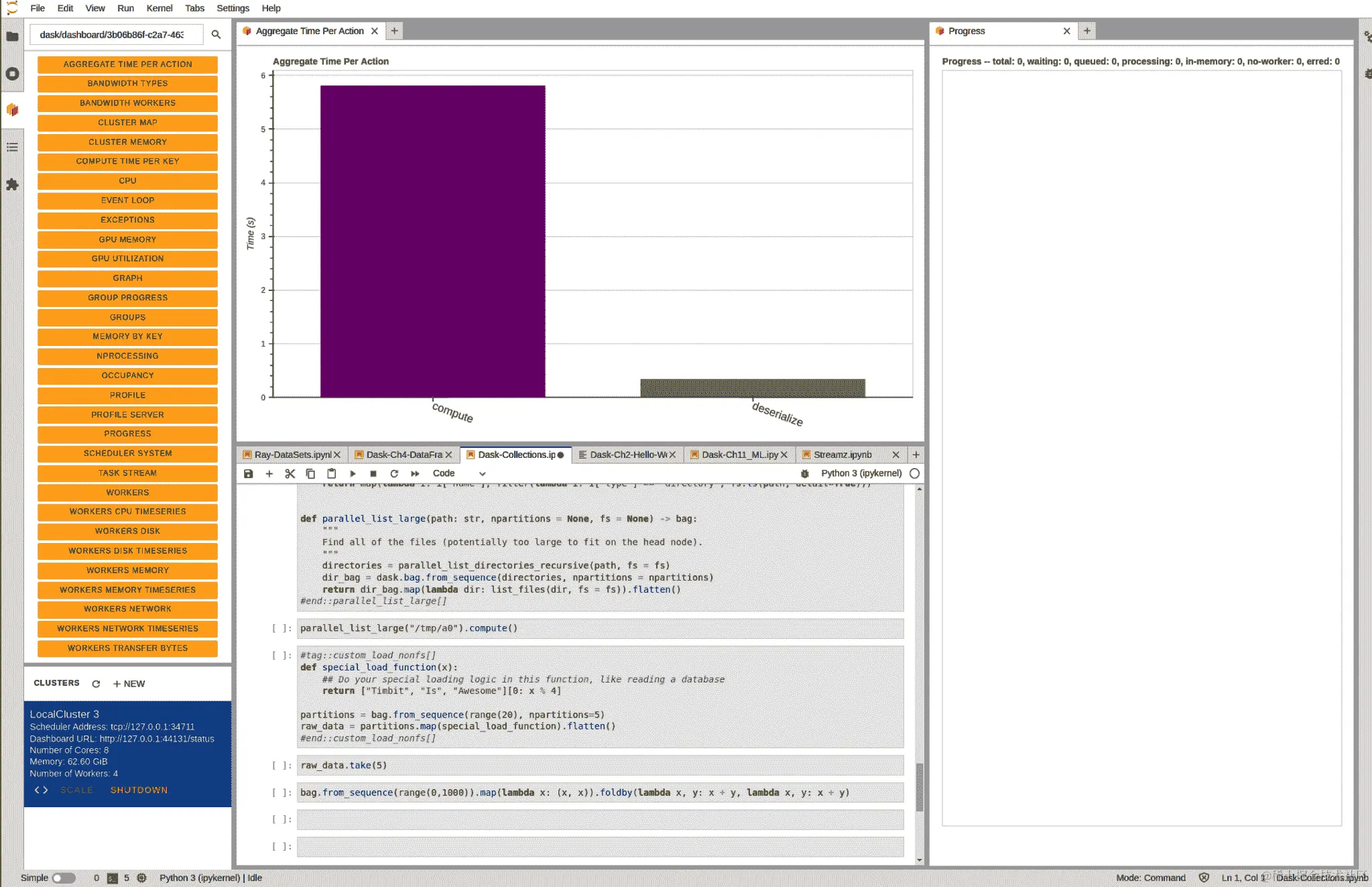Click the notebook vertical scrollbar thumb
Image resolution: width=1372 pixels, height=887 pixels.
point(919,787)
